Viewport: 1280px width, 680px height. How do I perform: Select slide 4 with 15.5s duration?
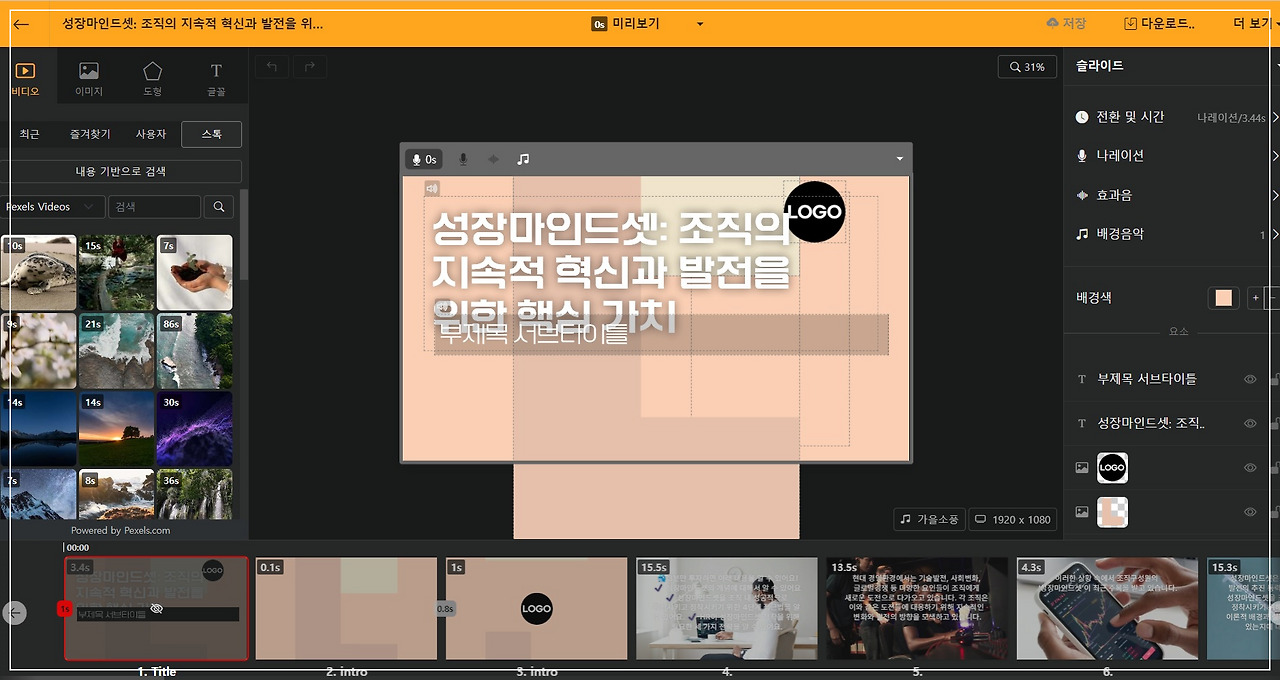(727, 609)
